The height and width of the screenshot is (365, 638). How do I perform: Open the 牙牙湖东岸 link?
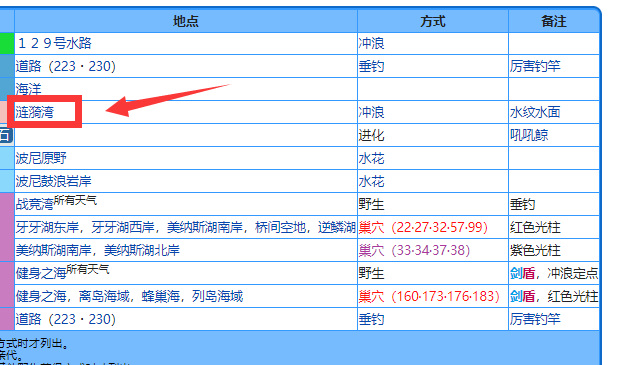point(47,227)
